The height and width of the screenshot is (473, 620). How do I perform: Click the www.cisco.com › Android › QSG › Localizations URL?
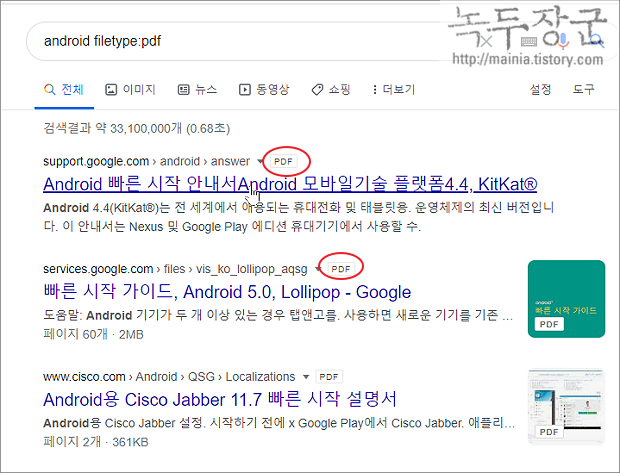click(x=169, y=377)
